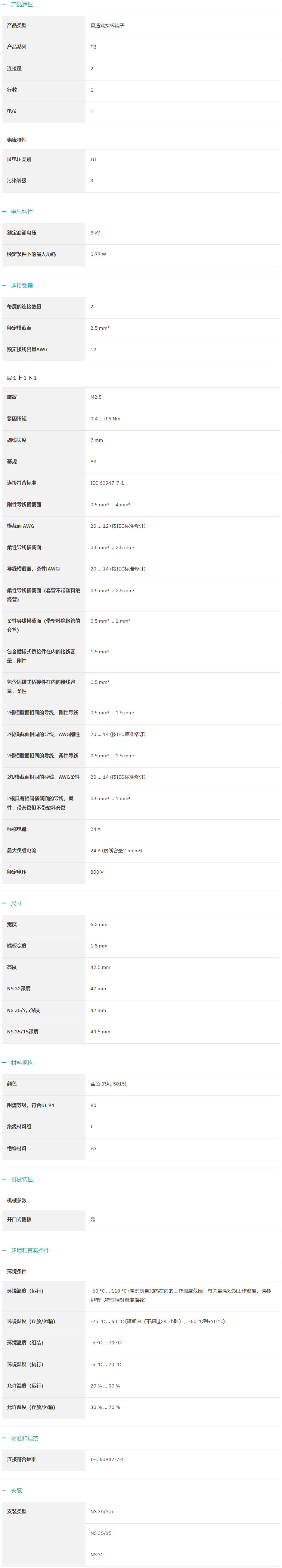This screenshot has width=282, height=1568.
Task: Click the 环境温度（运行）label
Action: pos(26,1291)
